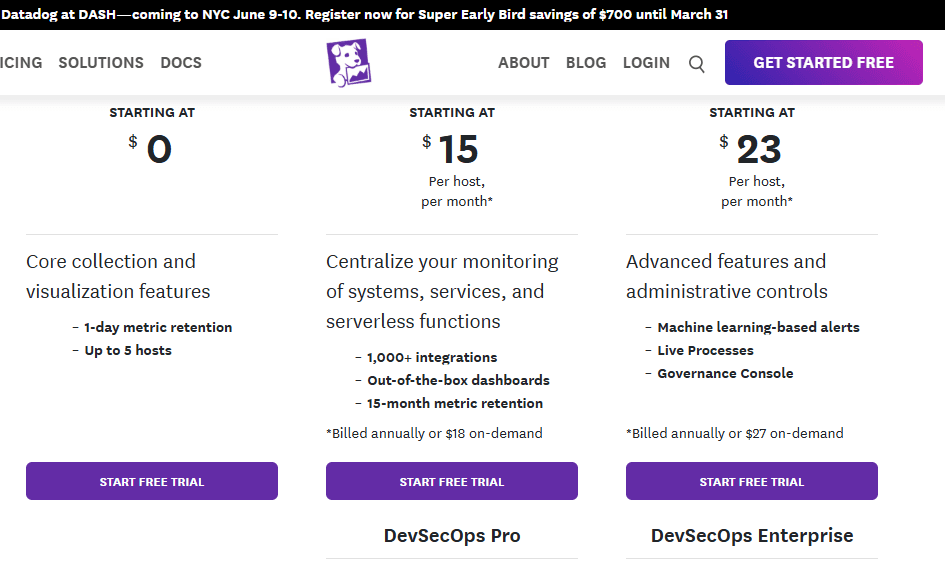The image size is (945, 562).
Task: Open the Solutions menu
Action: point(101,62)
